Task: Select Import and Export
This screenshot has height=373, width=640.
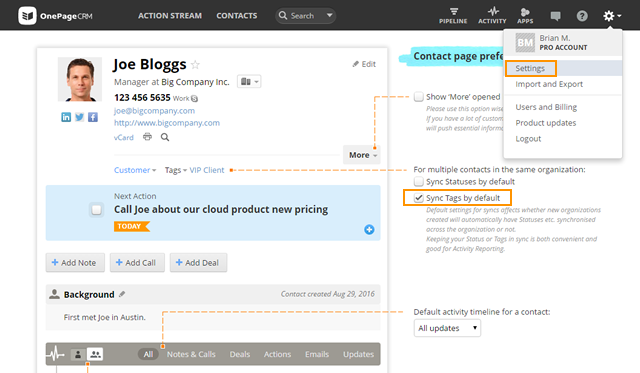Action: (x=549, y=84)
